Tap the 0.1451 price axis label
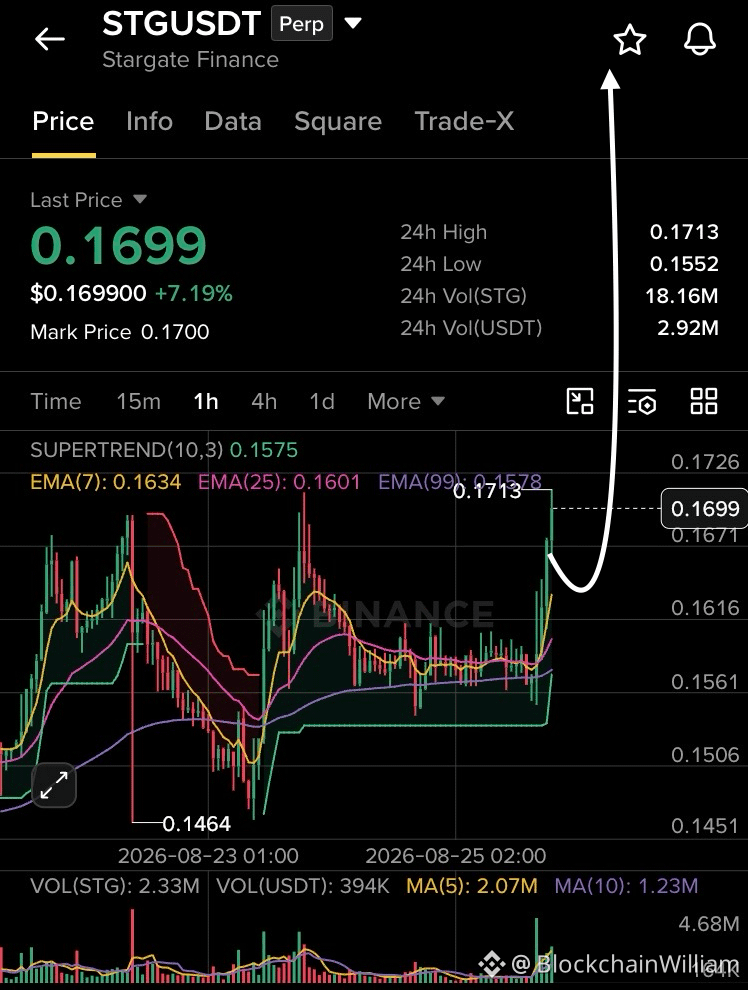 pyautogui.click(x=704, y=826)
